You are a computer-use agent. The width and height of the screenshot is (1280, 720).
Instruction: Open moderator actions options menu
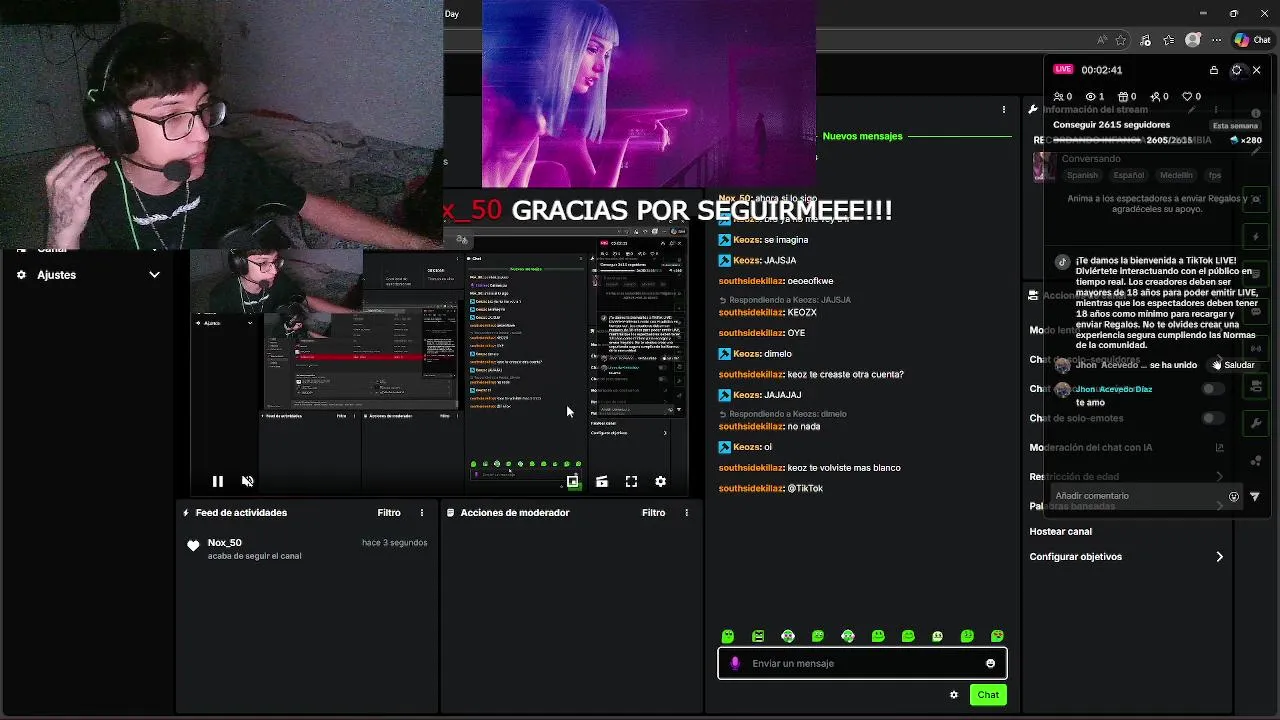tap(686, 512)
